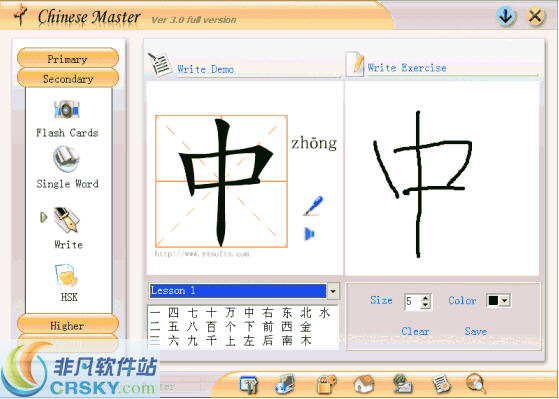The height and width of the screenshot is (399, 559).
Task: Open the Flash Cards label
Action: click(x=67, y=133)
